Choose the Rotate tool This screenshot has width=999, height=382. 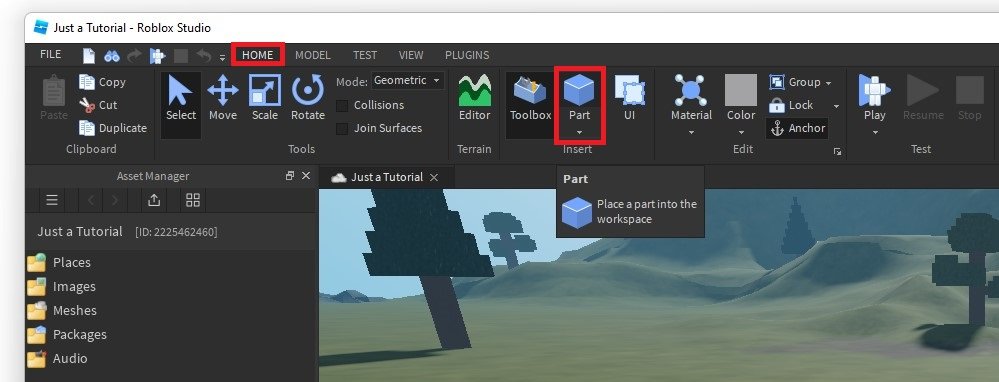pyautogui.click(x=308, y=97)
